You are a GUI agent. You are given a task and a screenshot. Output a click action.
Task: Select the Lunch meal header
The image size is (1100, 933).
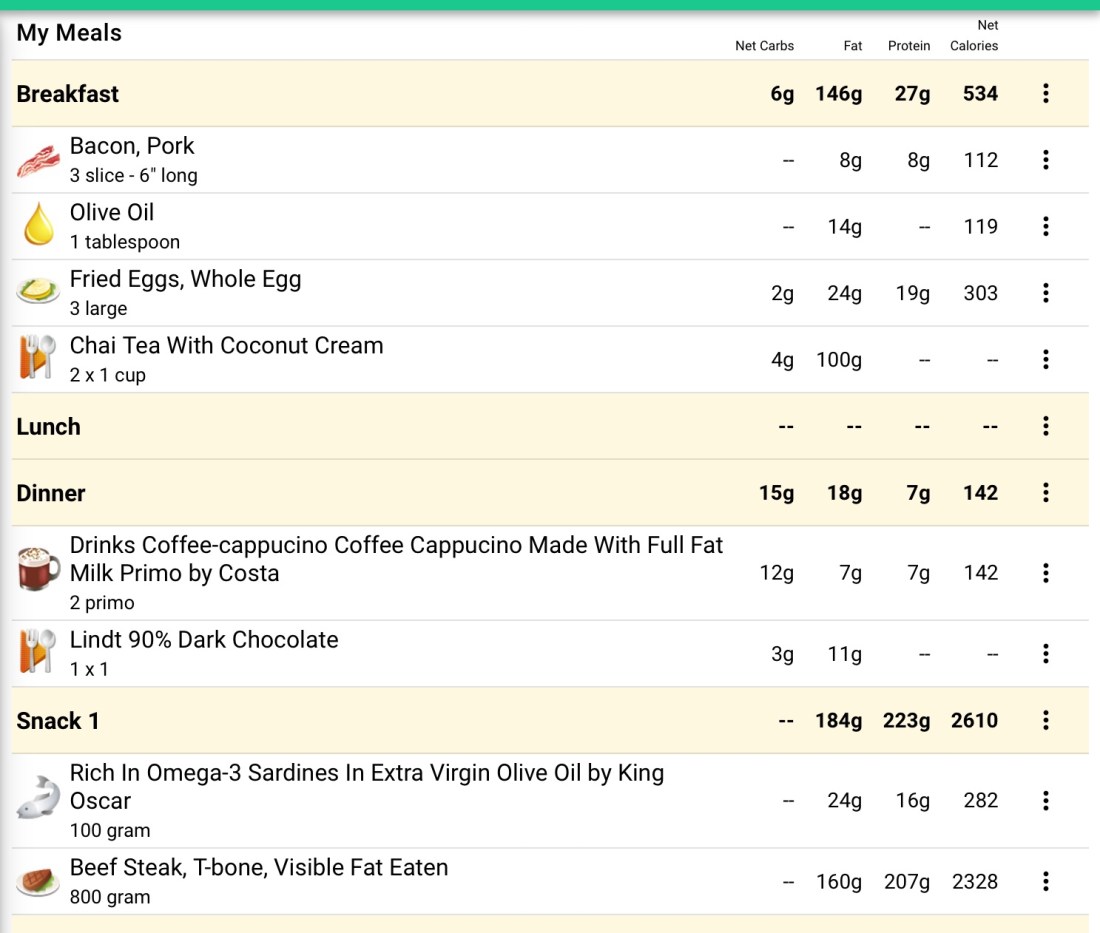[x=49, y=427]
